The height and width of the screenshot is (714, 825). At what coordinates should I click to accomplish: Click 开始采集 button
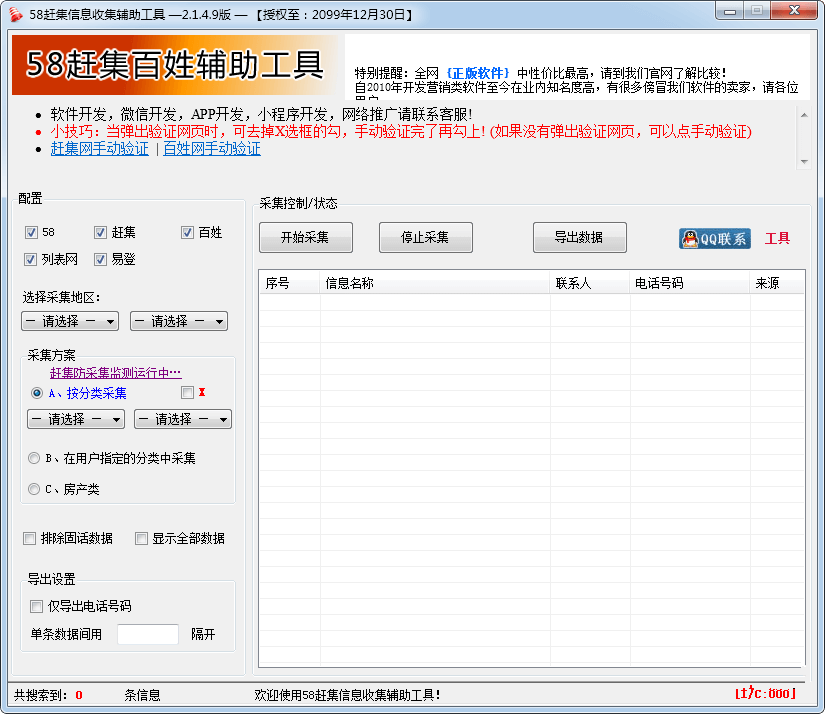pos(306,237)
